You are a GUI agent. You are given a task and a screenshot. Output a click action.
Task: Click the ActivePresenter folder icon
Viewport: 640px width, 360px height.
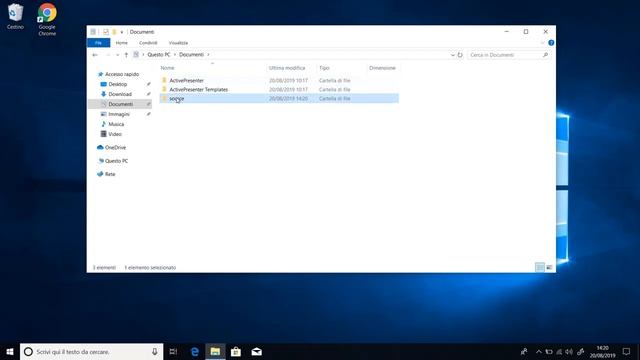point(164,80)
